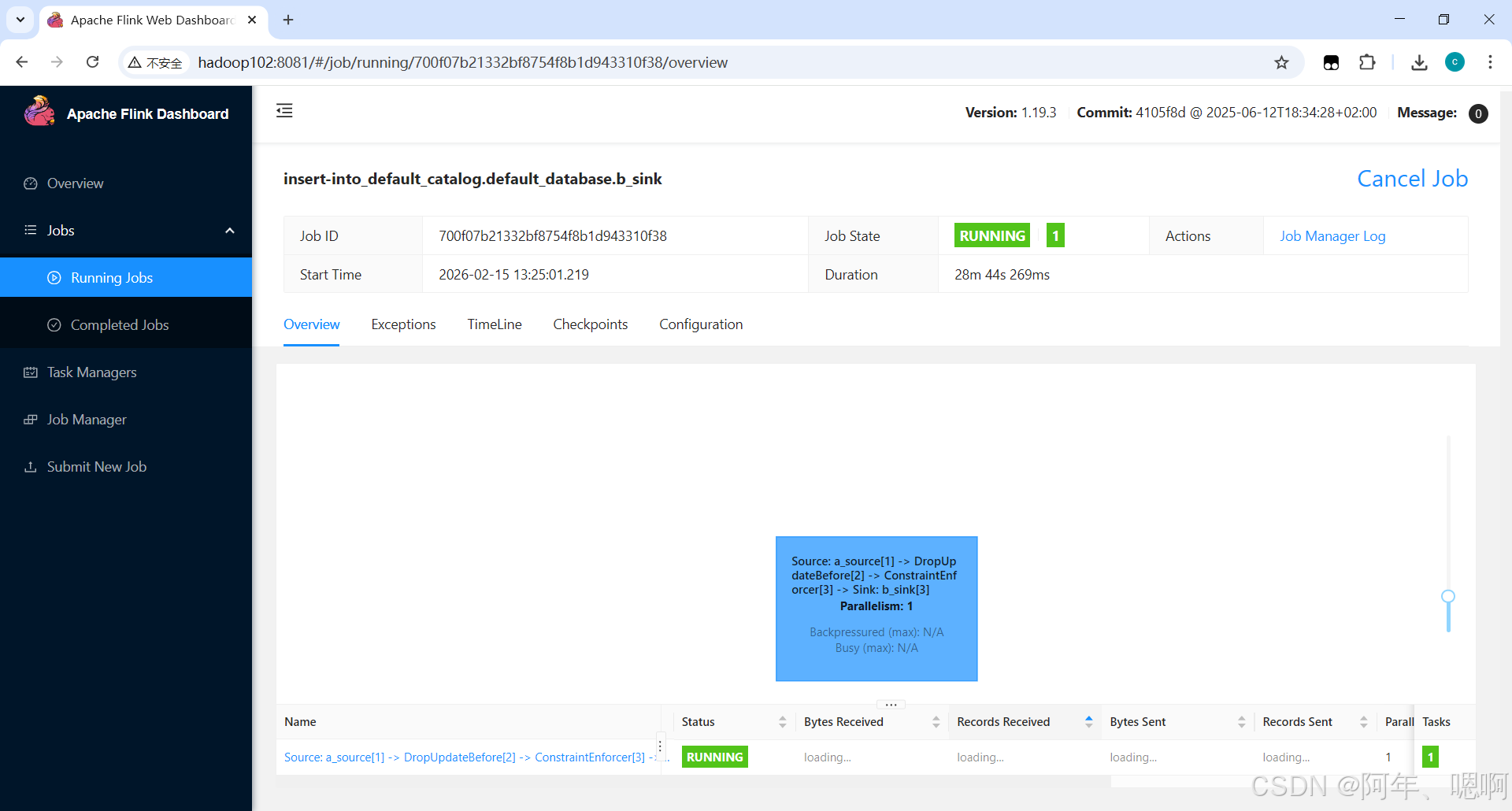
Task: Open the browser extensions puzzle icon
Action: [x=1367, y=62]
